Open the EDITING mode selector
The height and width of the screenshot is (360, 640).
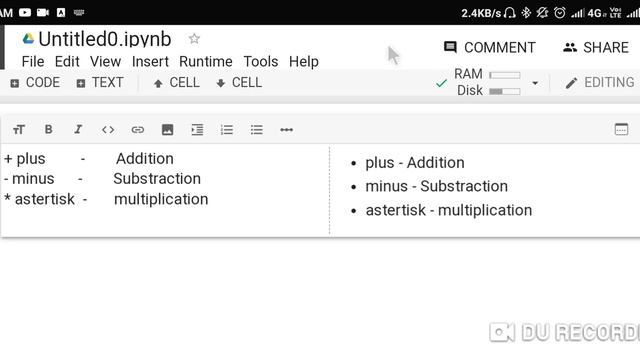600,83
